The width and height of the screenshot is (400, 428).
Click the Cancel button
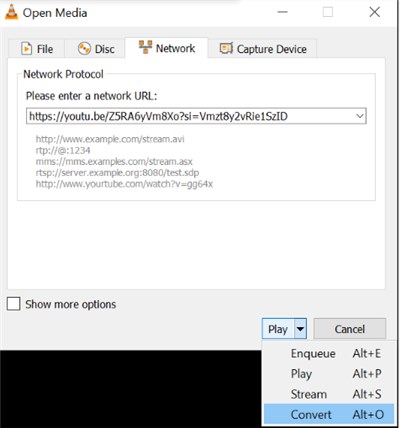pyautogui.click(x=350, y=329)
